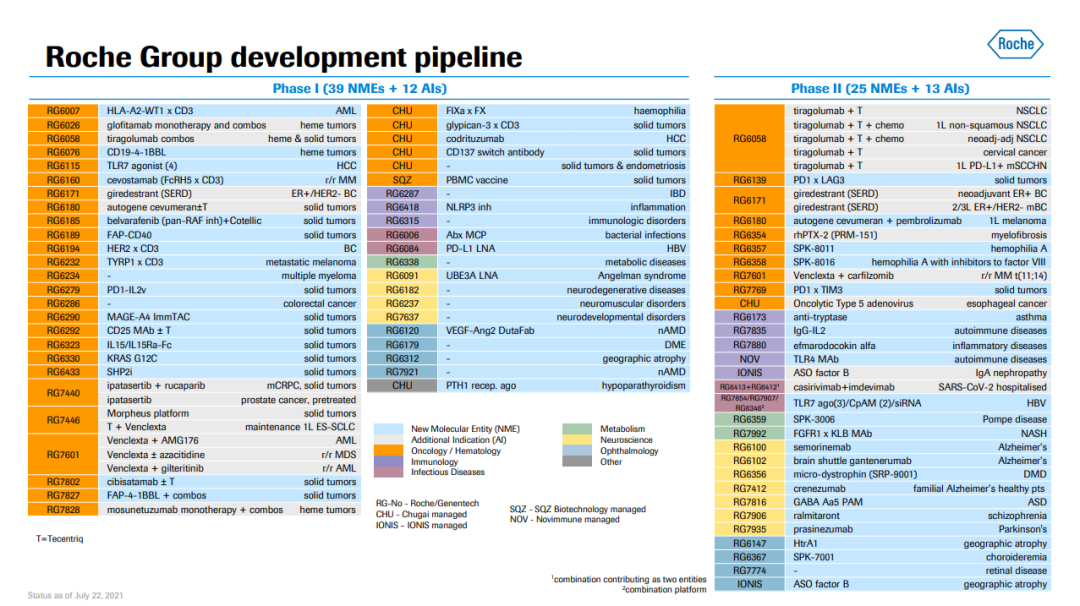Click 'Status as of July 22, 2021' footer
Image resolution: width=1080 pixels, height=606 pixels.
[76, 596]
